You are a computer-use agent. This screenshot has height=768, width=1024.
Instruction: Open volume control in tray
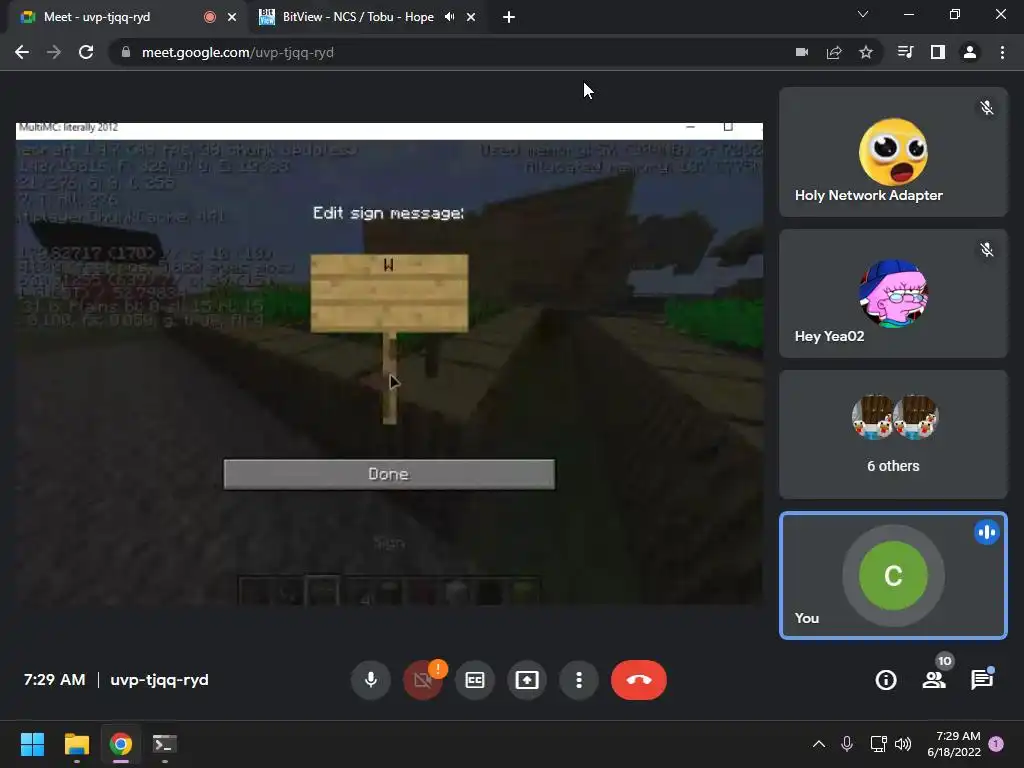903,744
